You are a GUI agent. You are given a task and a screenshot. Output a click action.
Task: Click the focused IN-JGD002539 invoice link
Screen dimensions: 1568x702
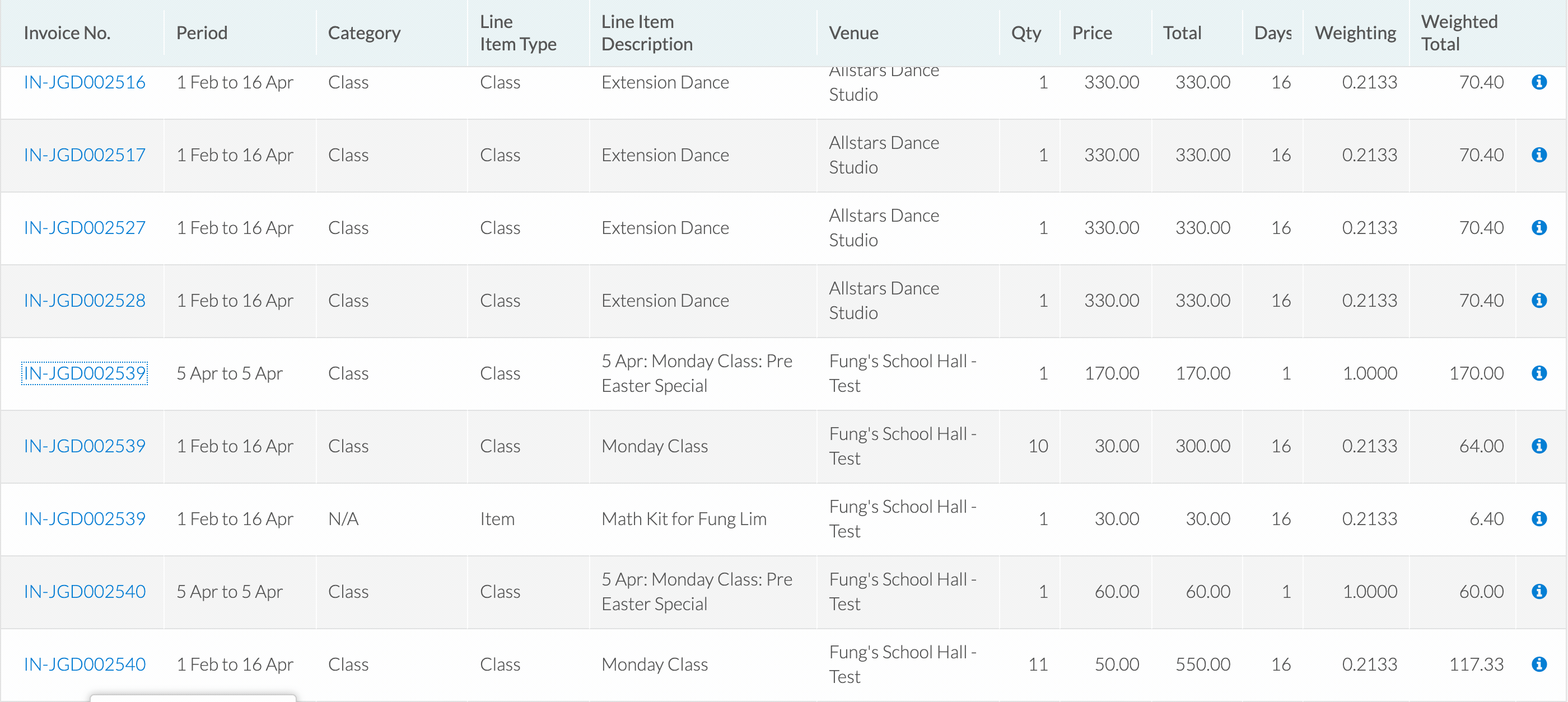coord(85,373)
